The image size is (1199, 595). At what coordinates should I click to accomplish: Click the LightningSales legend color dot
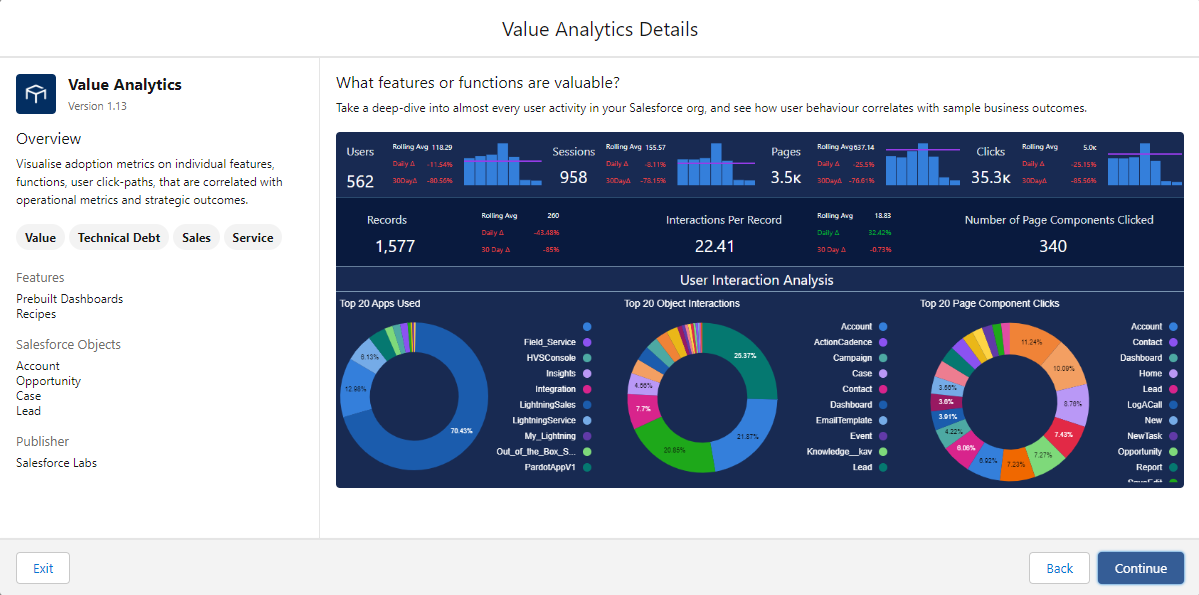[x=587, y=405]
